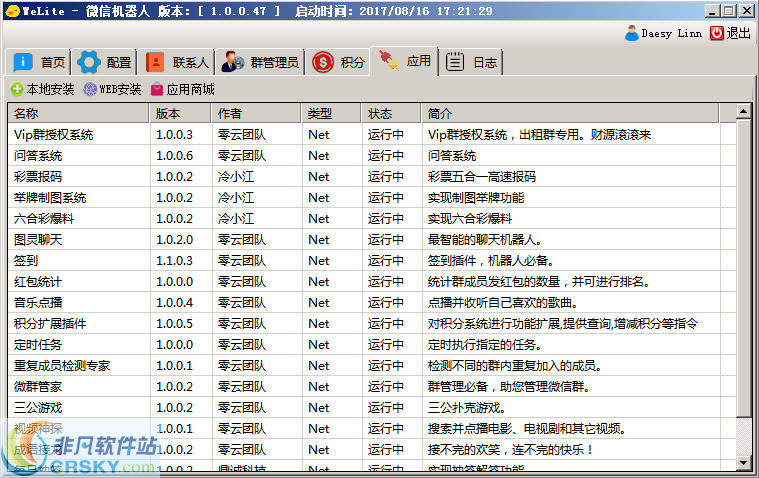
Task: Switch to the 配置 settings tab
Action: pos(104,62)
